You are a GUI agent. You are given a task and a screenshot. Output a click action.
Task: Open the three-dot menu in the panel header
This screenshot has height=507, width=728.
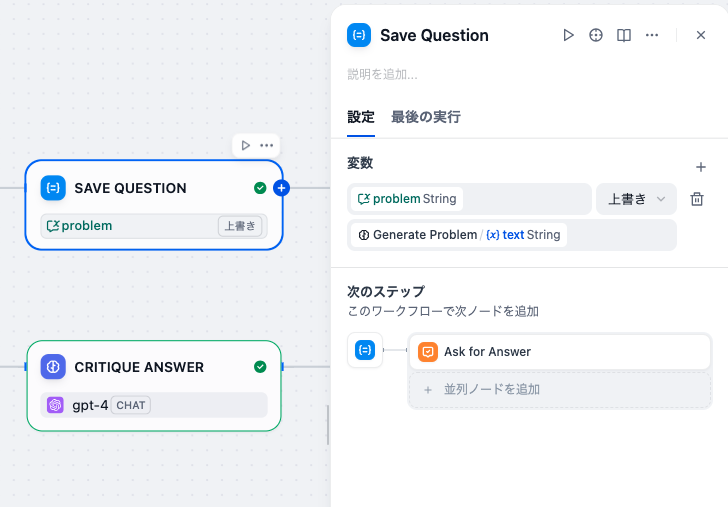tap(652, 35)
